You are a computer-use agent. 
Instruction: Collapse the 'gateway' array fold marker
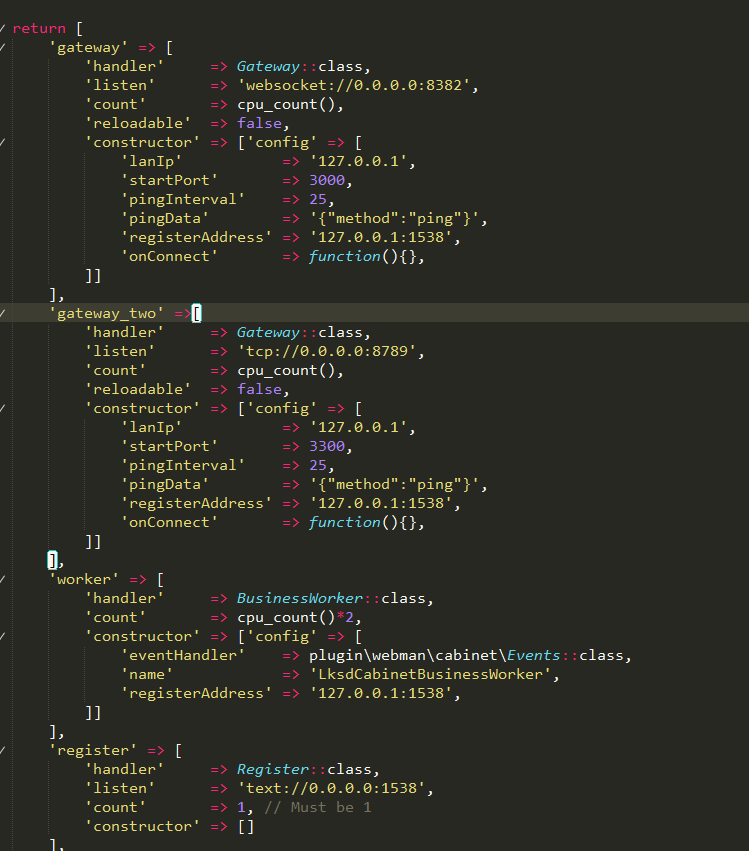pyautogui.click(x=2, y=47)
